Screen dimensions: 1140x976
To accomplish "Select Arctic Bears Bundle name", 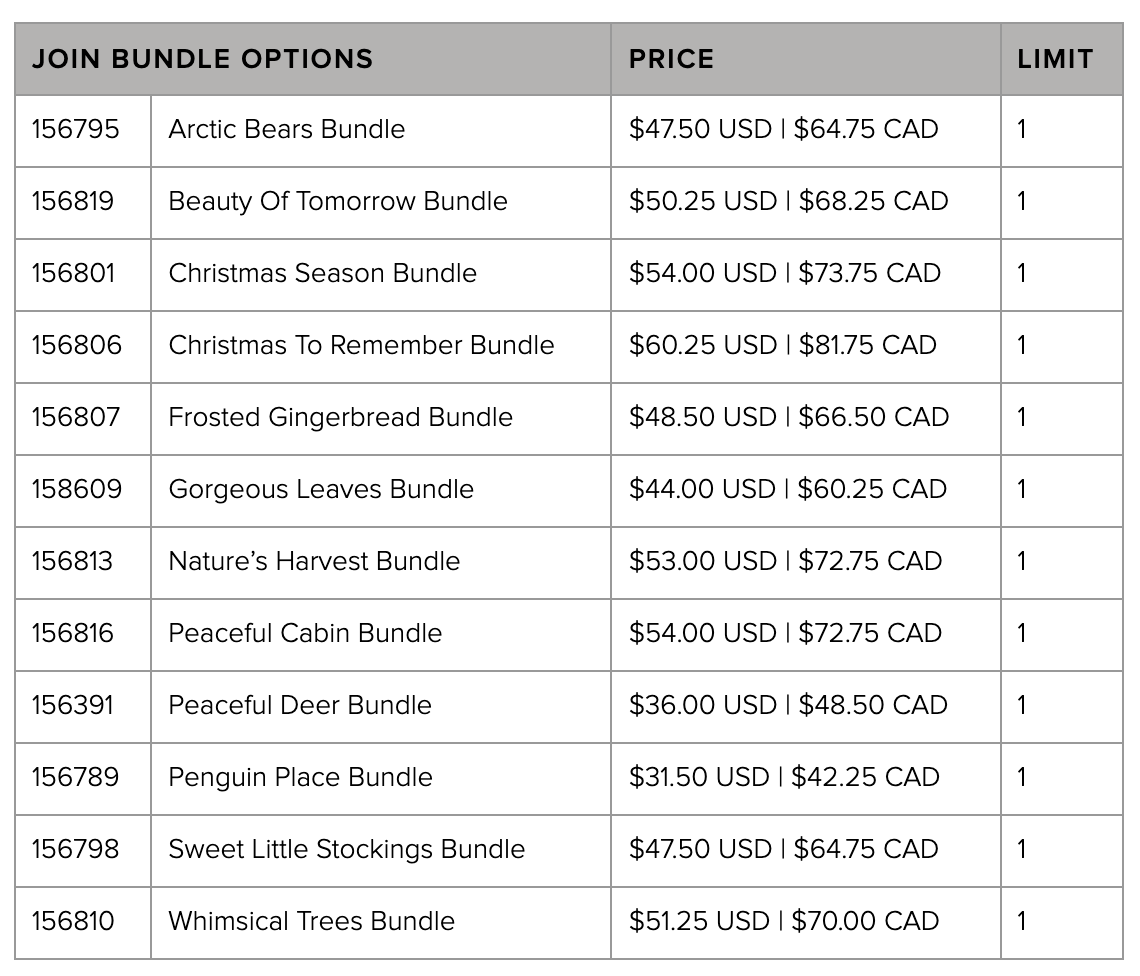I will (x=286, y=130).
